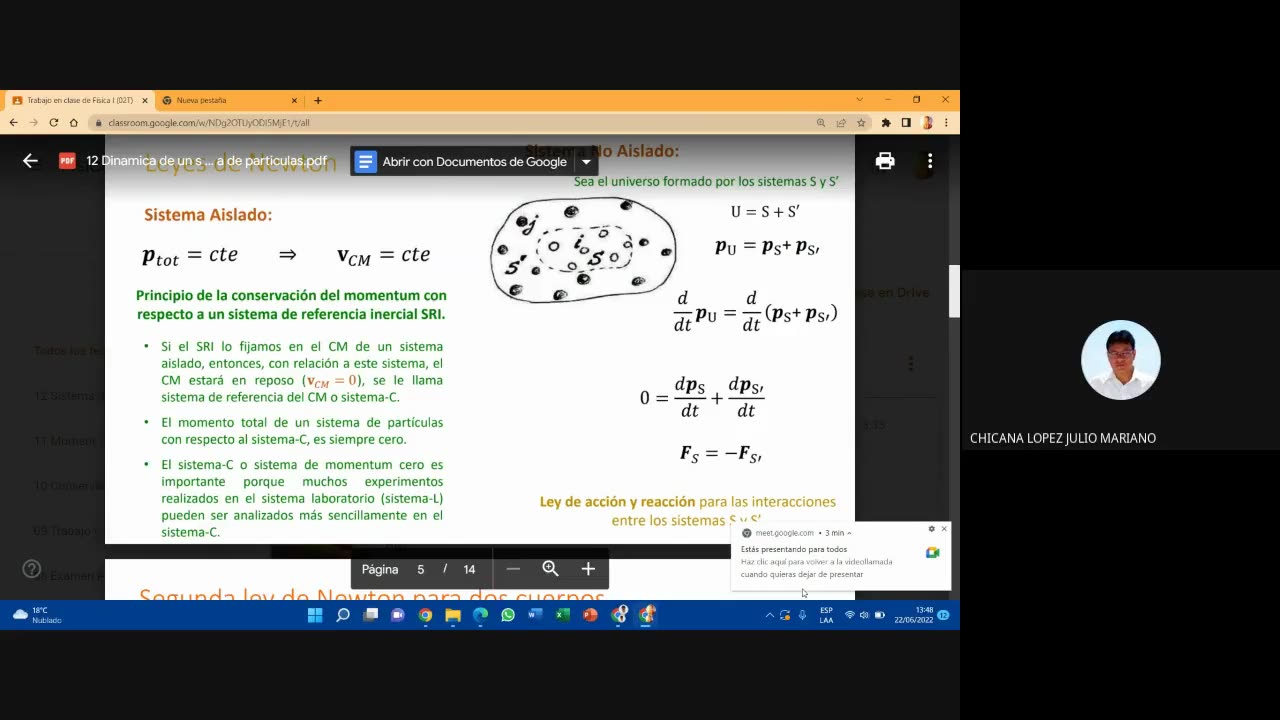Open the Chrome profile avatar
Image resolution: width=1280 pixels, height=720 pixels.
coord(927,123)
